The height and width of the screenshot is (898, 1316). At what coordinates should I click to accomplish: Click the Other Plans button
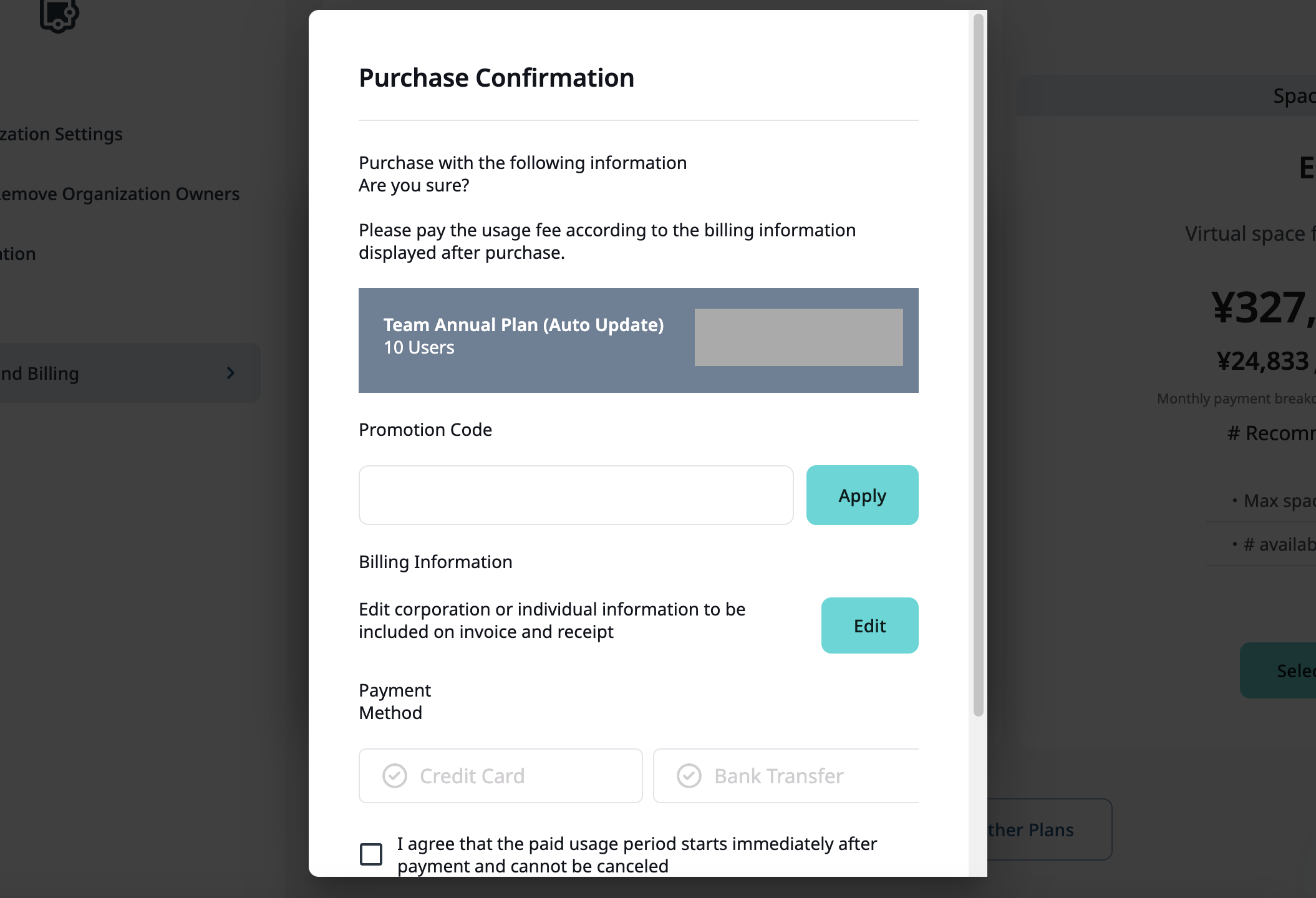(x=1049, y=829)
